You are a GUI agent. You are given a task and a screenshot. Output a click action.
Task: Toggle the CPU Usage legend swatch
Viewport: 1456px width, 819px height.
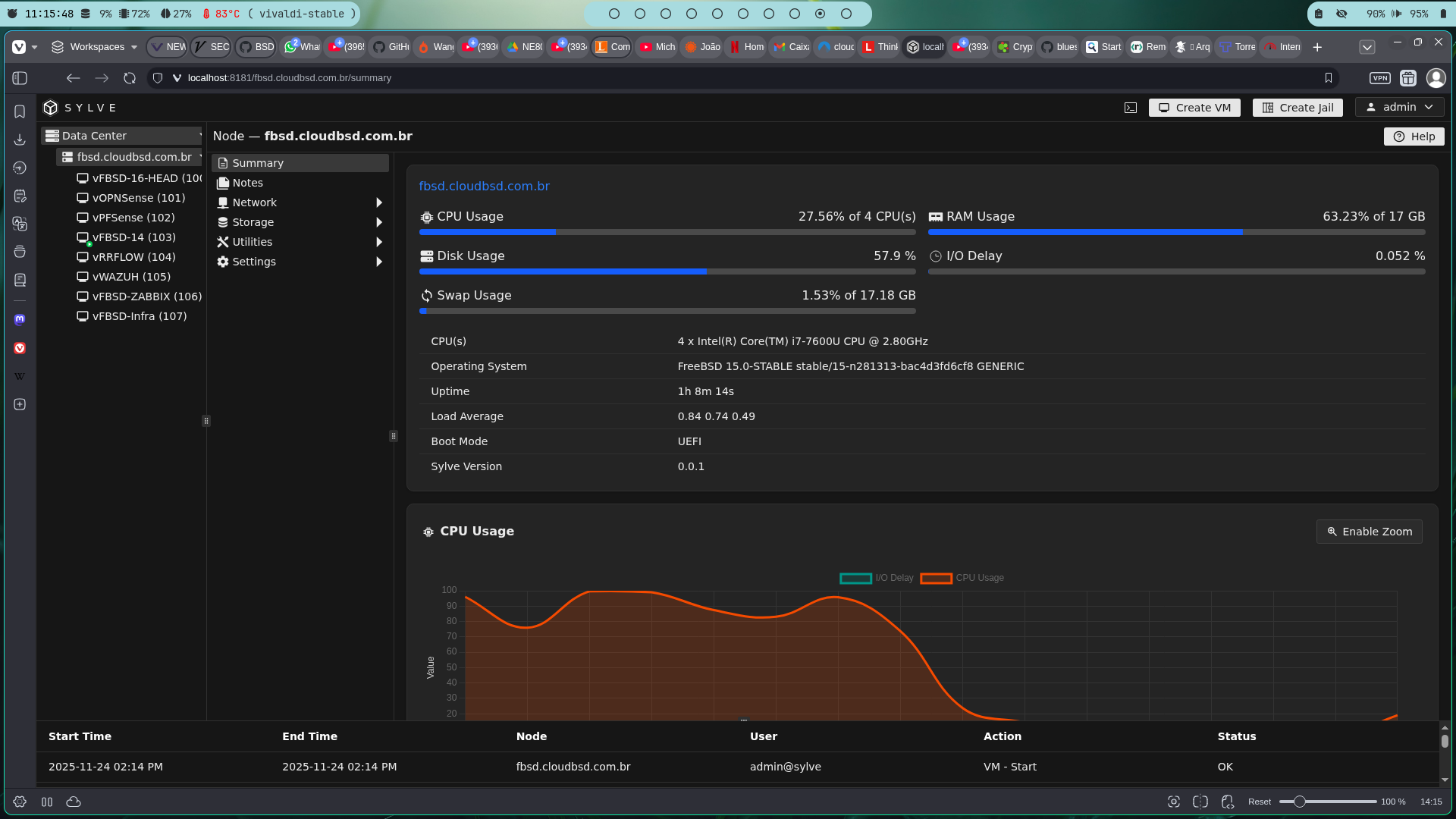point(936,579)
